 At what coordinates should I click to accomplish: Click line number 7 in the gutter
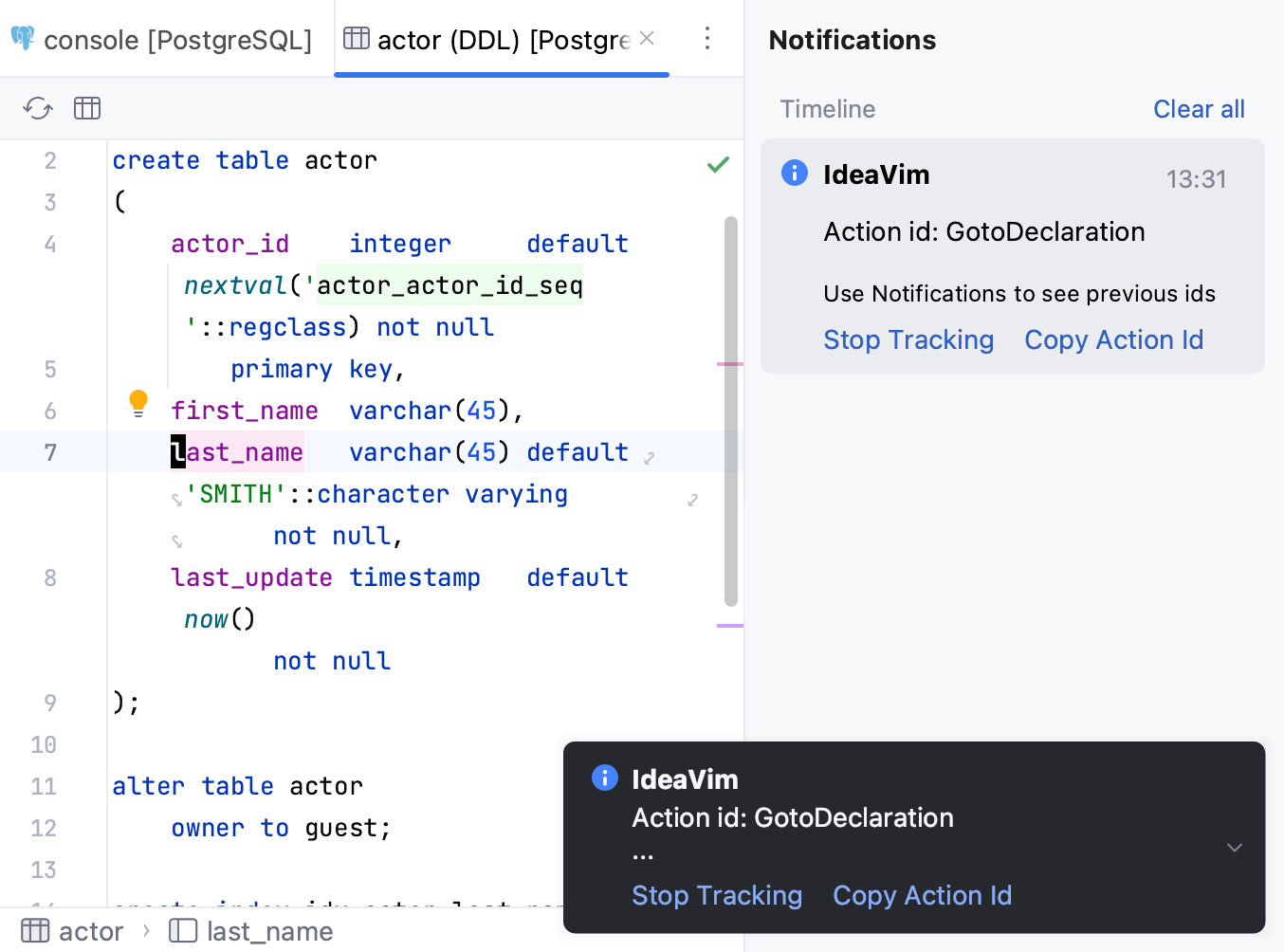pos(50,452)
